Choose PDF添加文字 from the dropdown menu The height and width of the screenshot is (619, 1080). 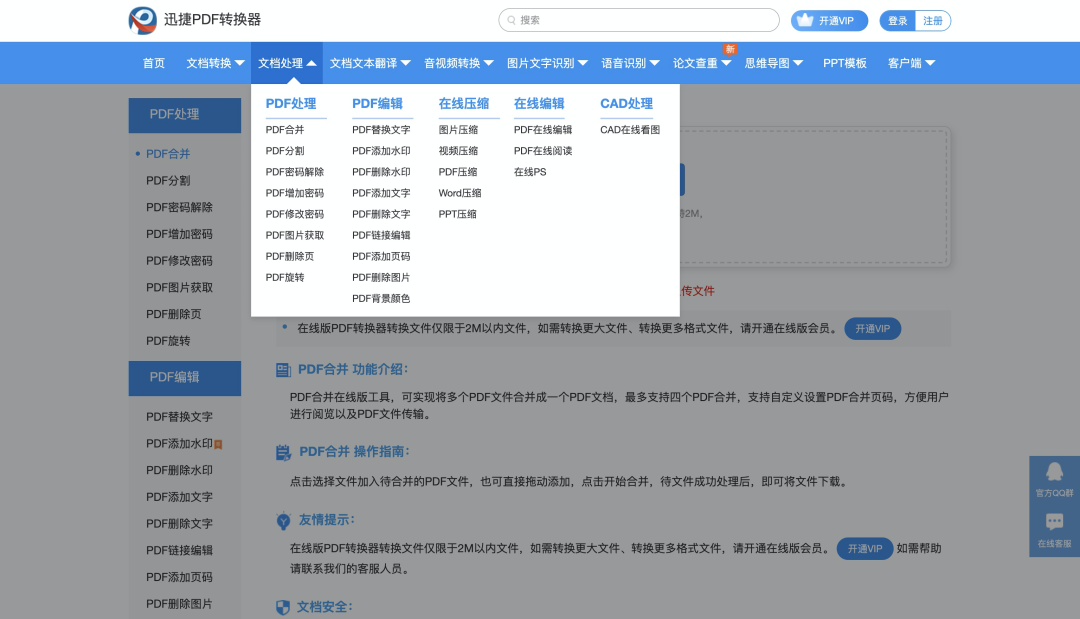(381, 193)
